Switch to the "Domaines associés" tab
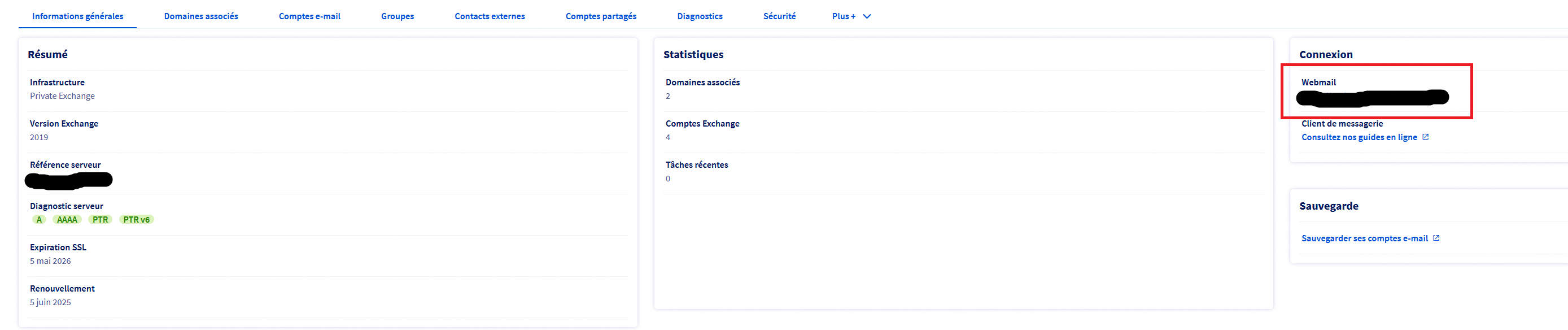The width and height of the screenshot is (1568, 330). coord(201,16)
